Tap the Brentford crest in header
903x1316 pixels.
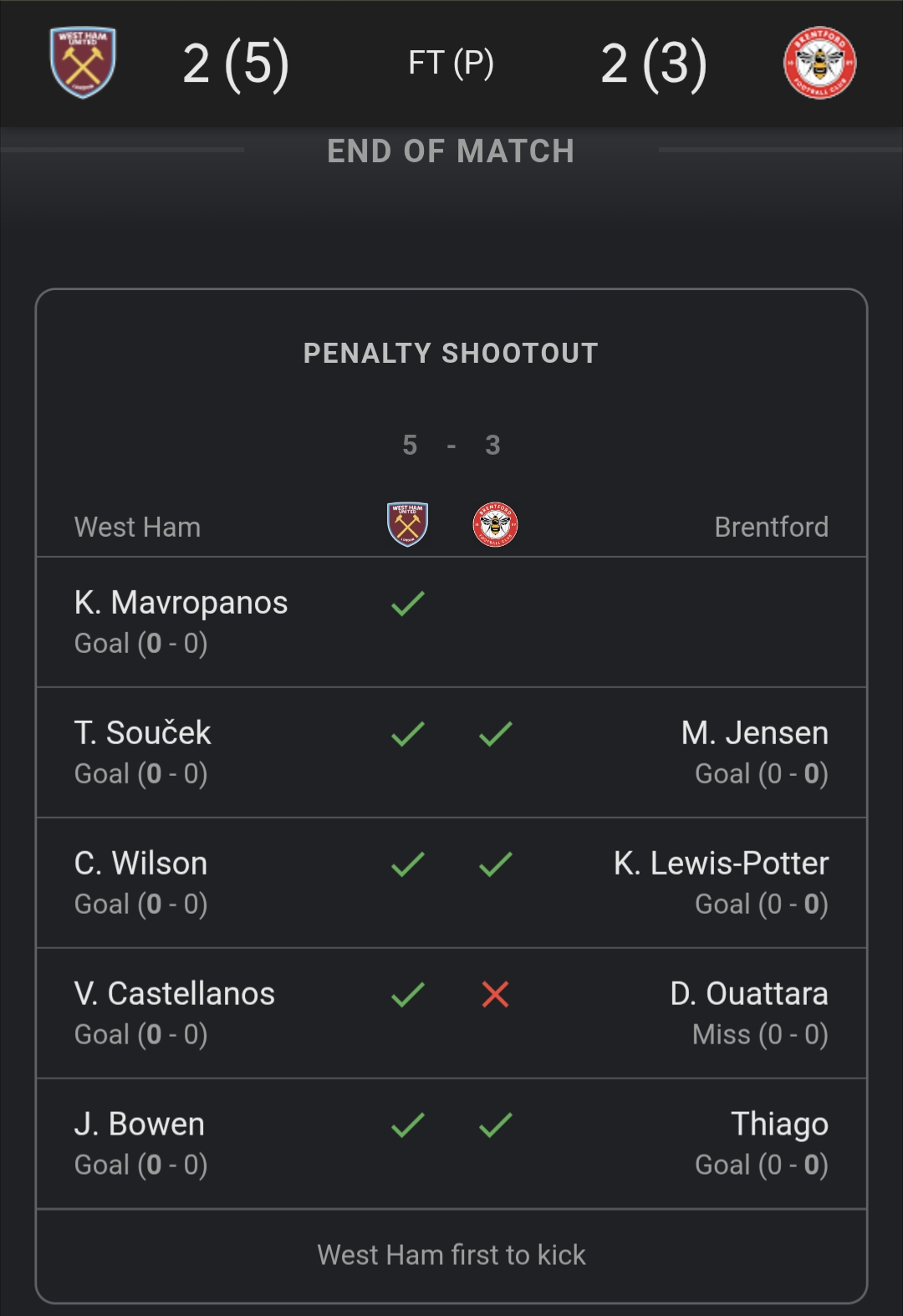pyautogui.click(x=819, y=63)
